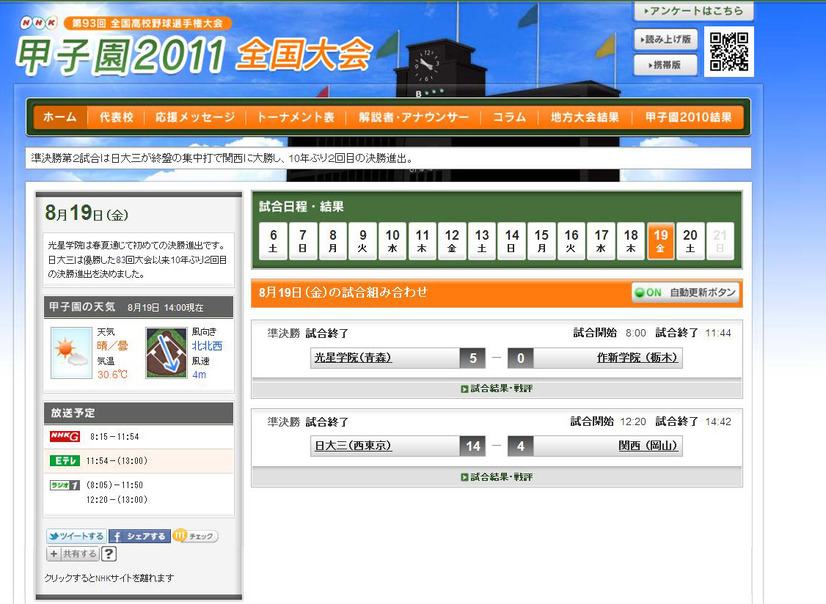Toggle the ON 自動更新ボタン
The height and width of the screenshot is (604, 826).
pyautogui.click(x=685, y=292)
